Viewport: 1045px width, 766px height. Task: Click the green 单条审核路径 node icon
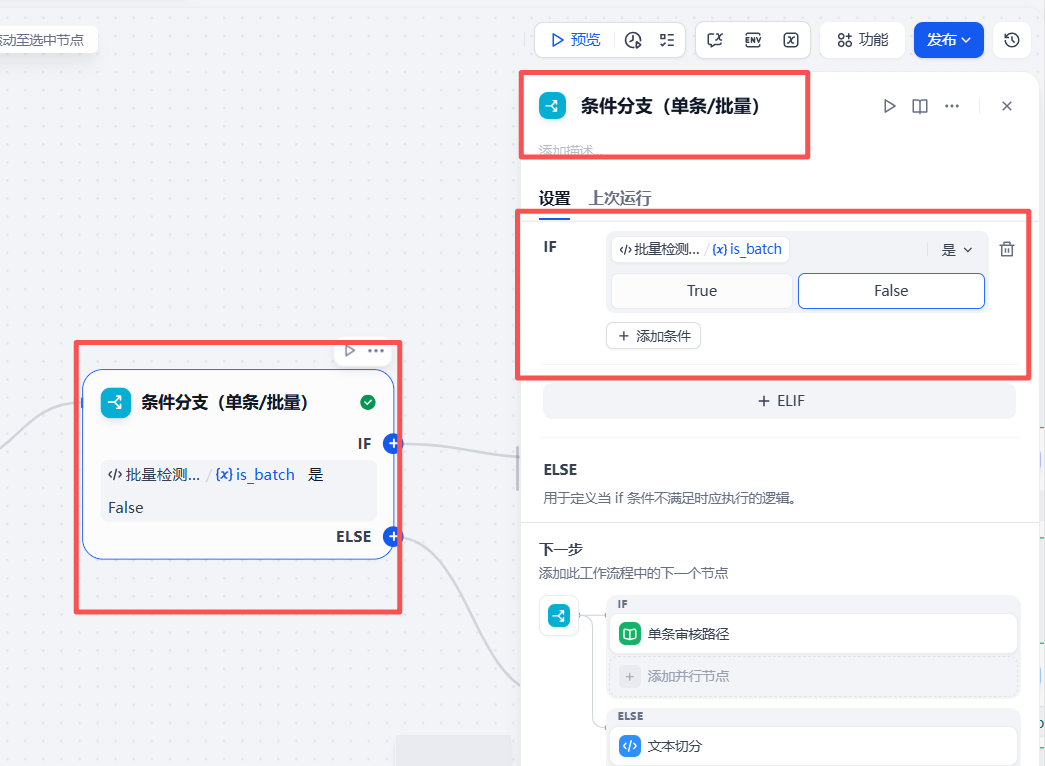[630, 633]
